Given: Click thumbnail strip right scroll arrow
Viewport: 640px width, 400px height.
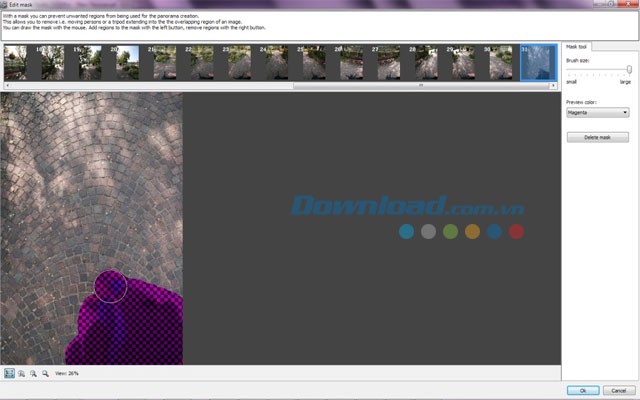Looking at the screenshot, I should coord(553,86).
